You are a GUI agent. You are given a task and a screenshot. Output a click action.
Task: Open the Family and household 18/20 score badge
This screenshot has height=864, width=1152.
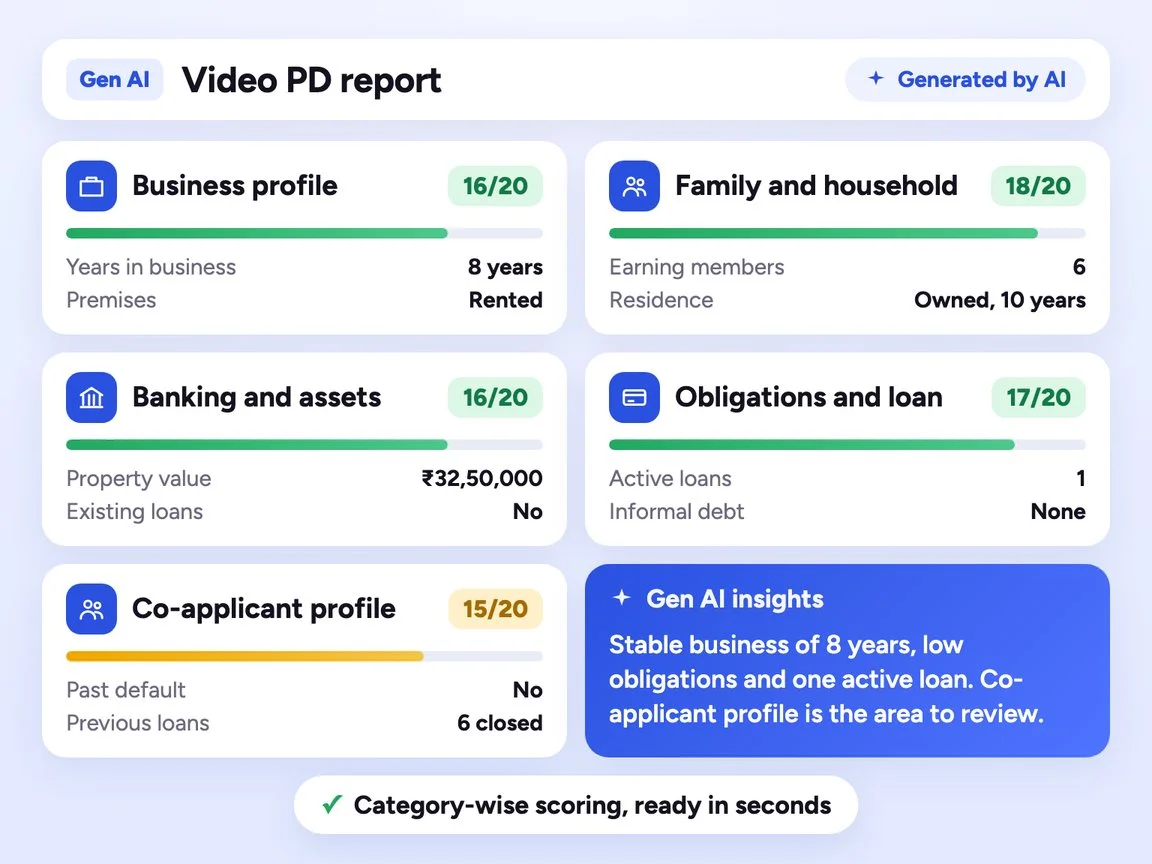pos(1038,186)
